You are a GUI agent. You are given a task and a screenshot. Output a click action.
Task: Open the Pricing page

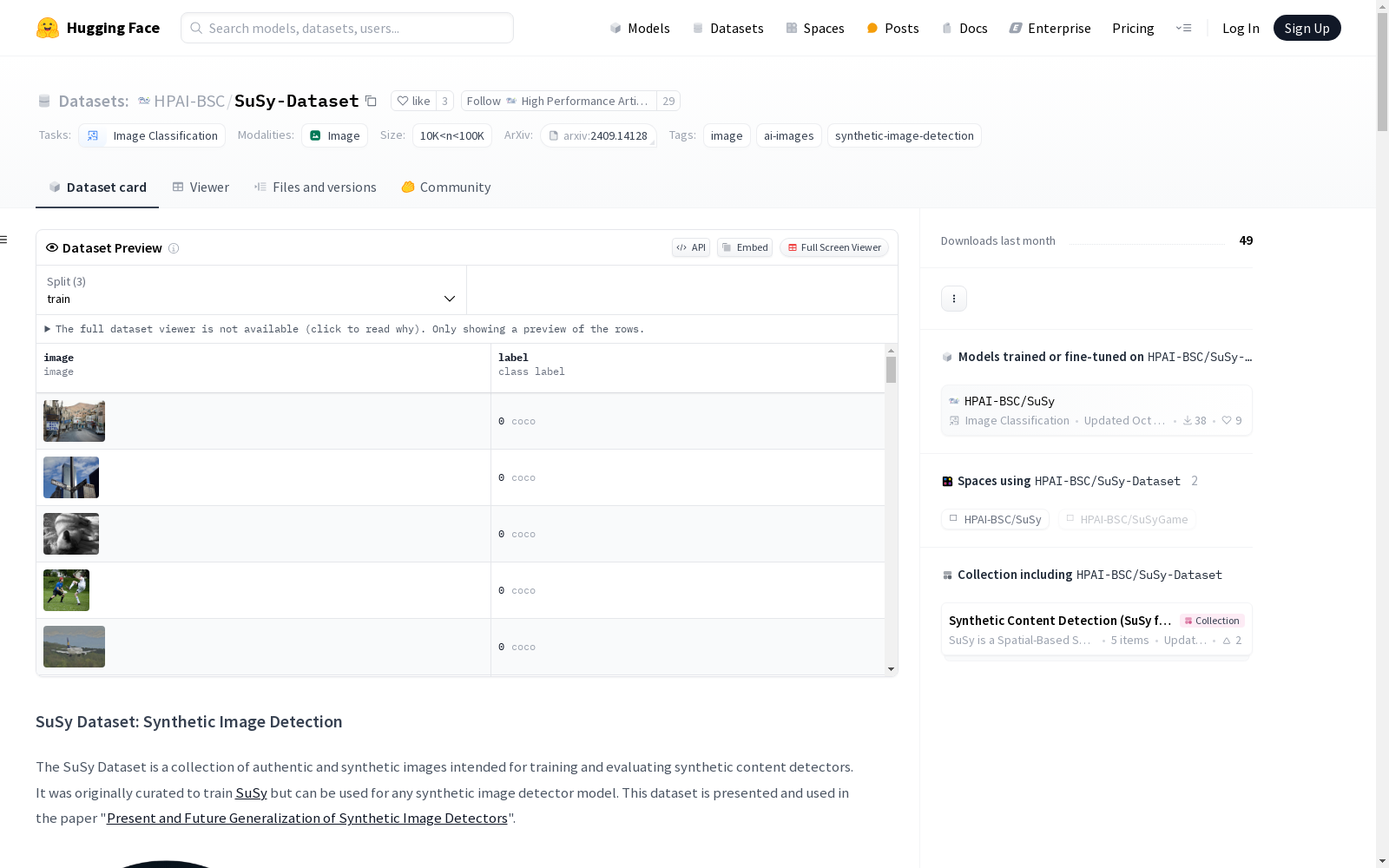pos(1133,28)
